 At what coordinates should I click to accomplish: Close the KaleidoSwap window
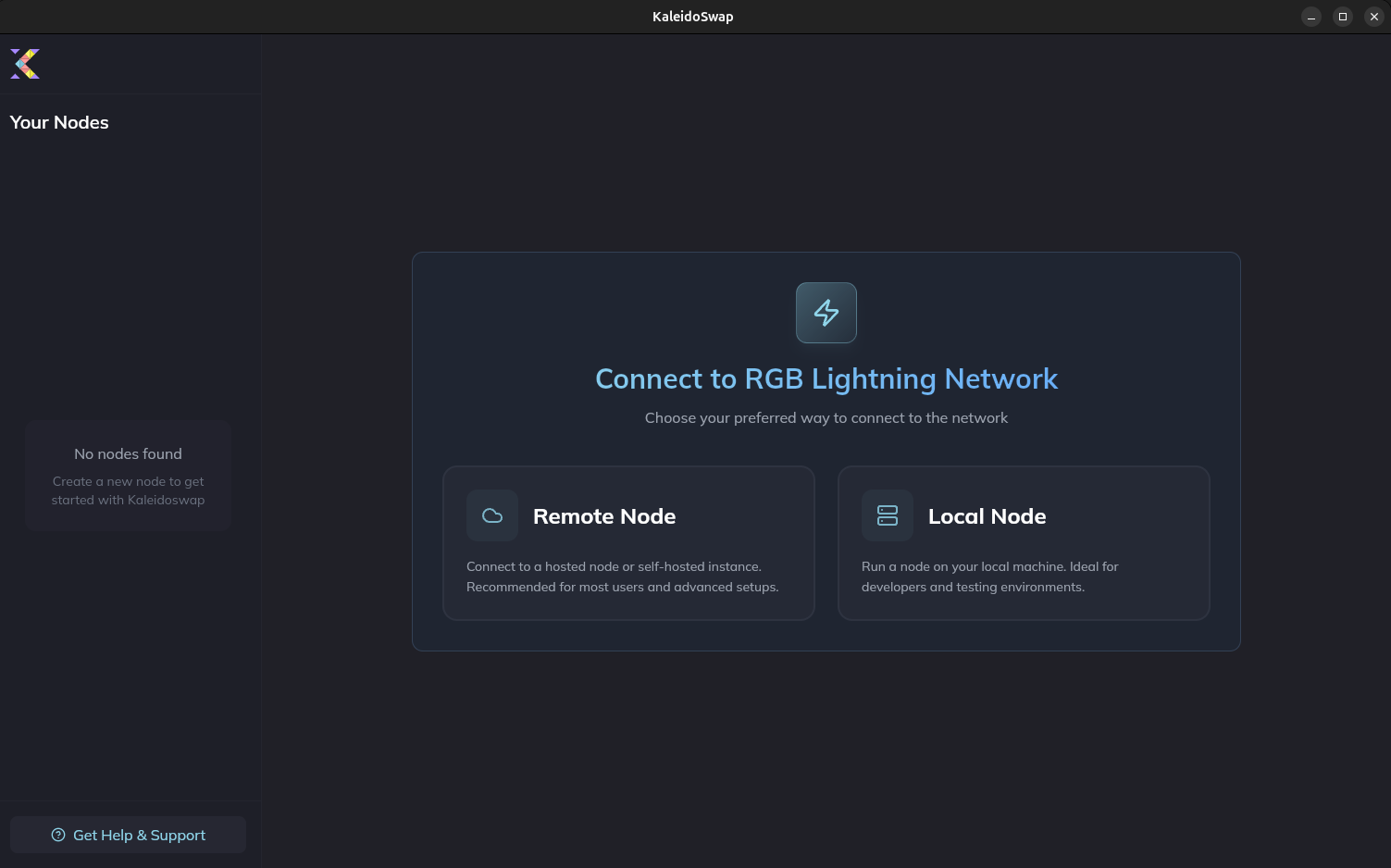(1374, 17)
